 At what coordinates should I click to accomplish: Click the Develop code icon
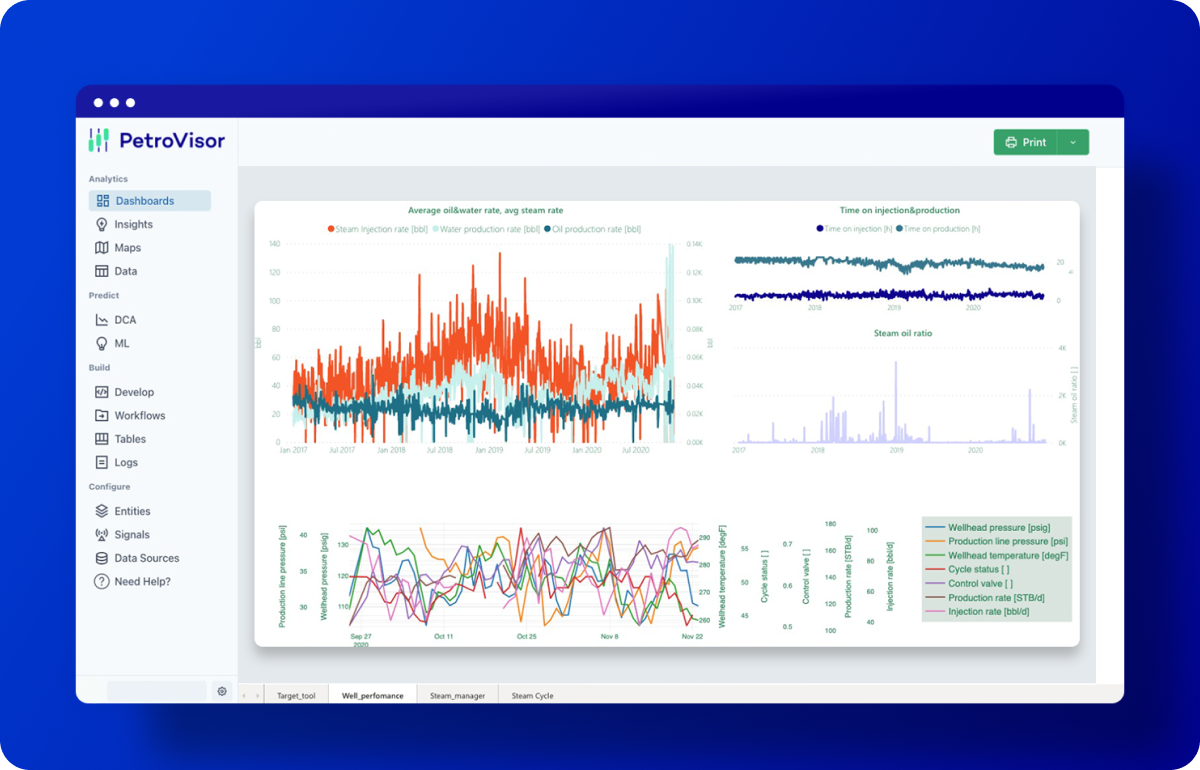102,392
